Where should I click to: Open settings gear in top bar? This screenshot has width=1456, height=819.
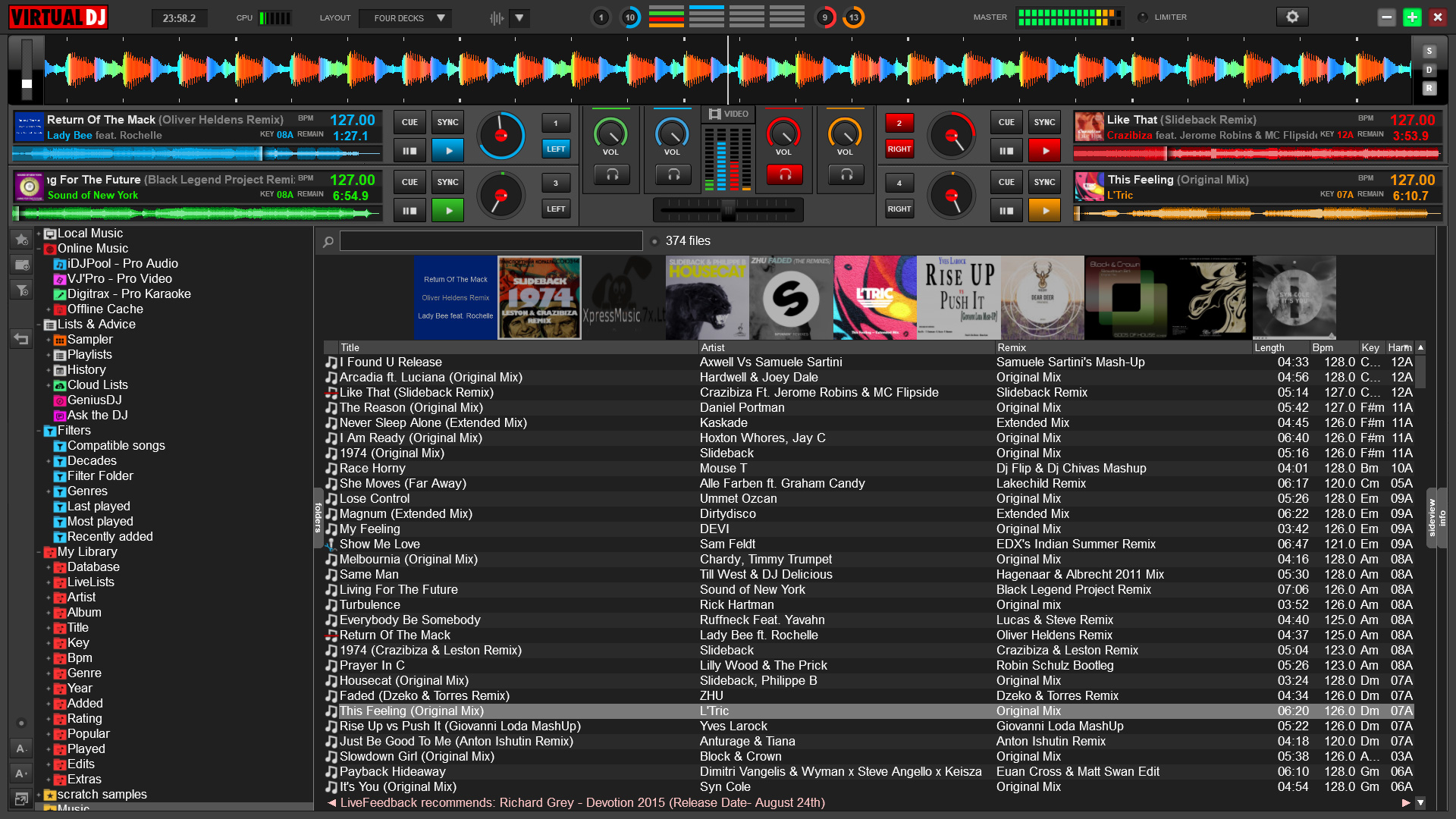tap(1292, 17)
